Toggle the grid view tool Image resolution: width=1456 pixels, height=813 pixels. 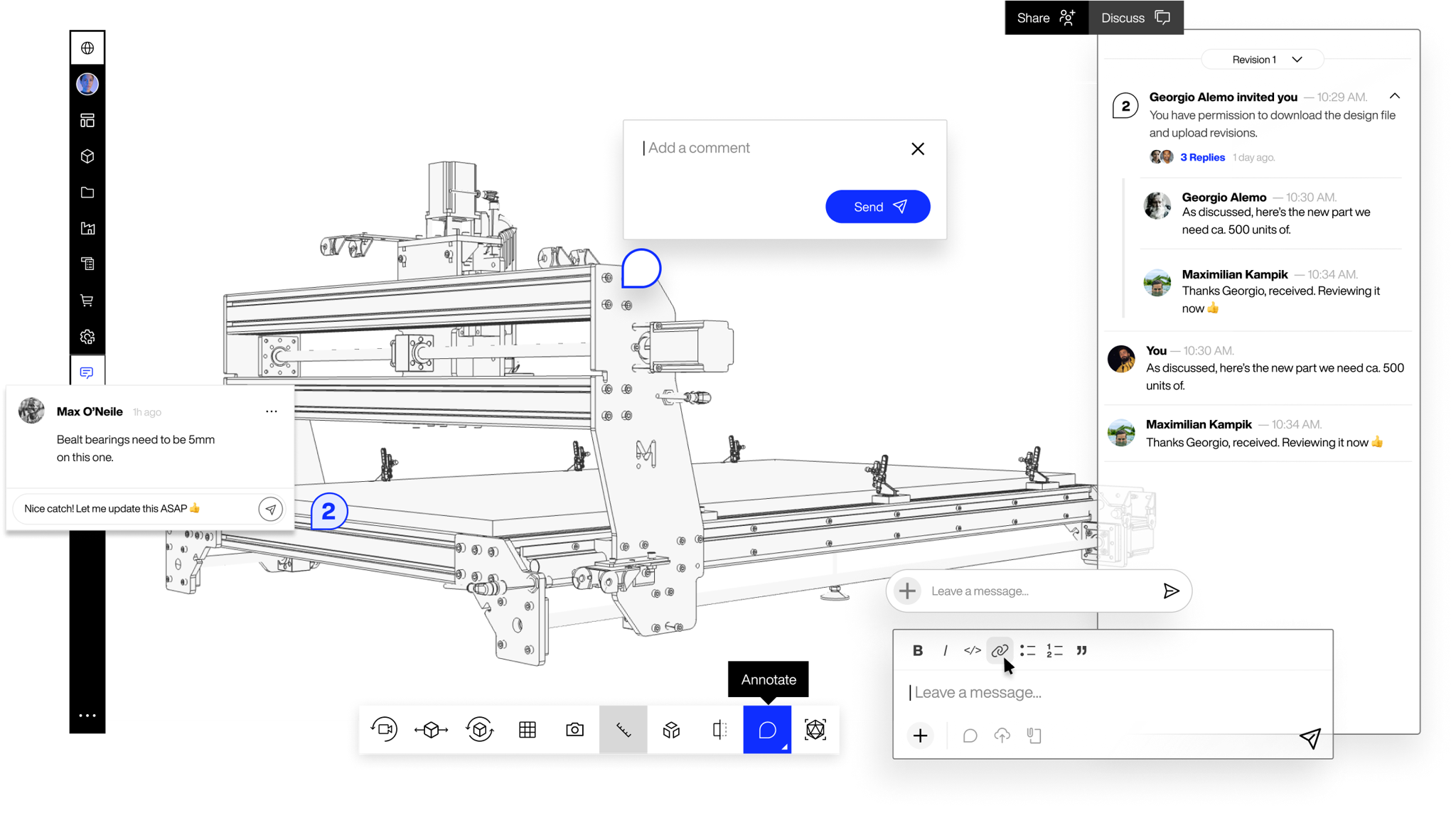point(528,729)
